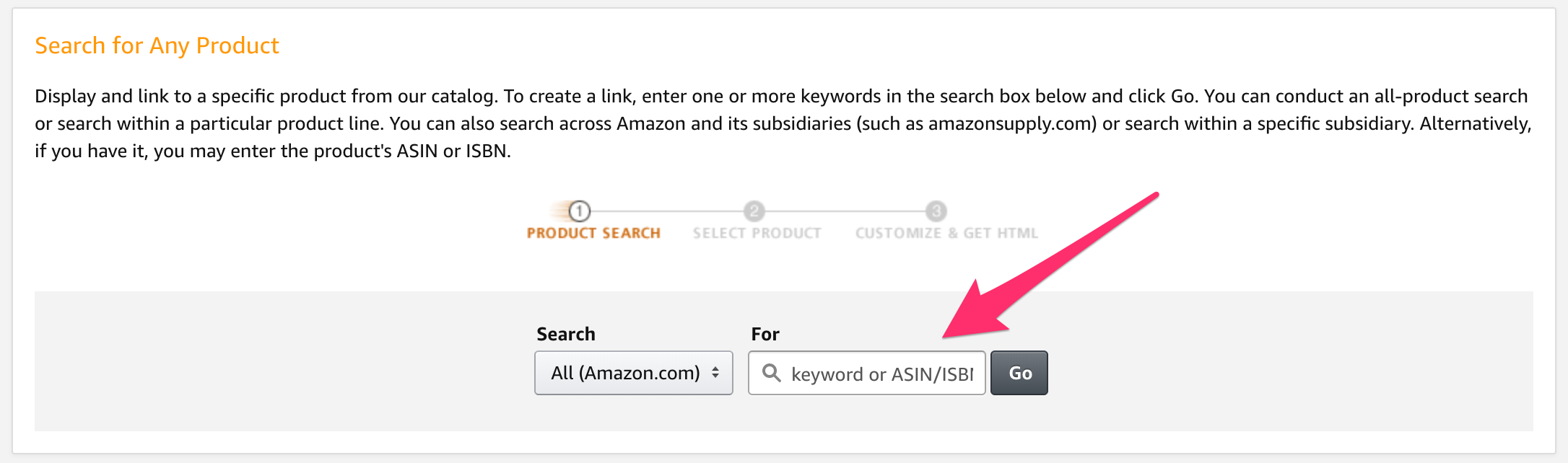Click the up-down arrows on Search dropdown
Image resolution: width=1568 pixels, height=463 pixels.
[715, 373]
